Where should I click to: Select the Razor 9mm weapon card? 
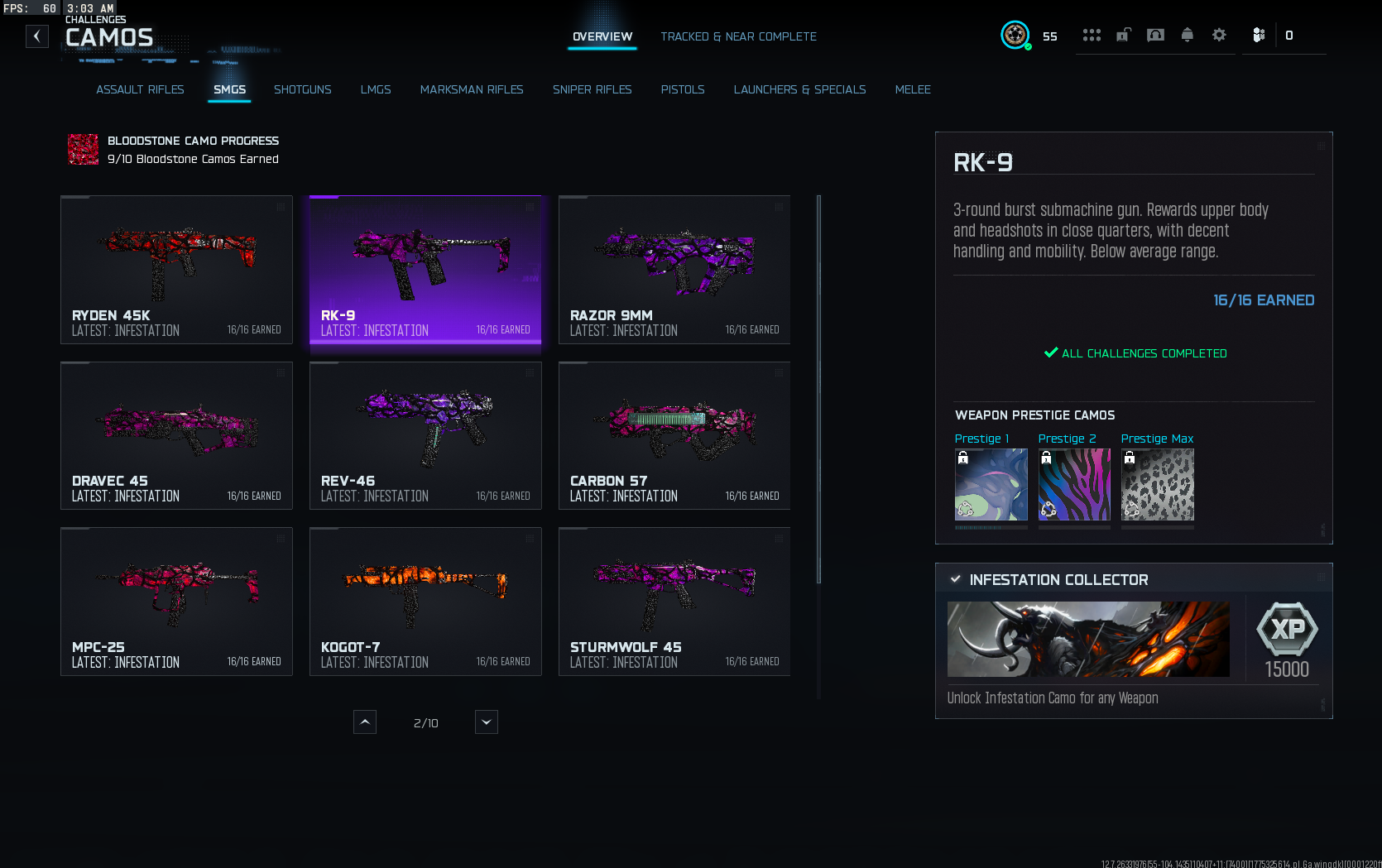click(674, 270)
